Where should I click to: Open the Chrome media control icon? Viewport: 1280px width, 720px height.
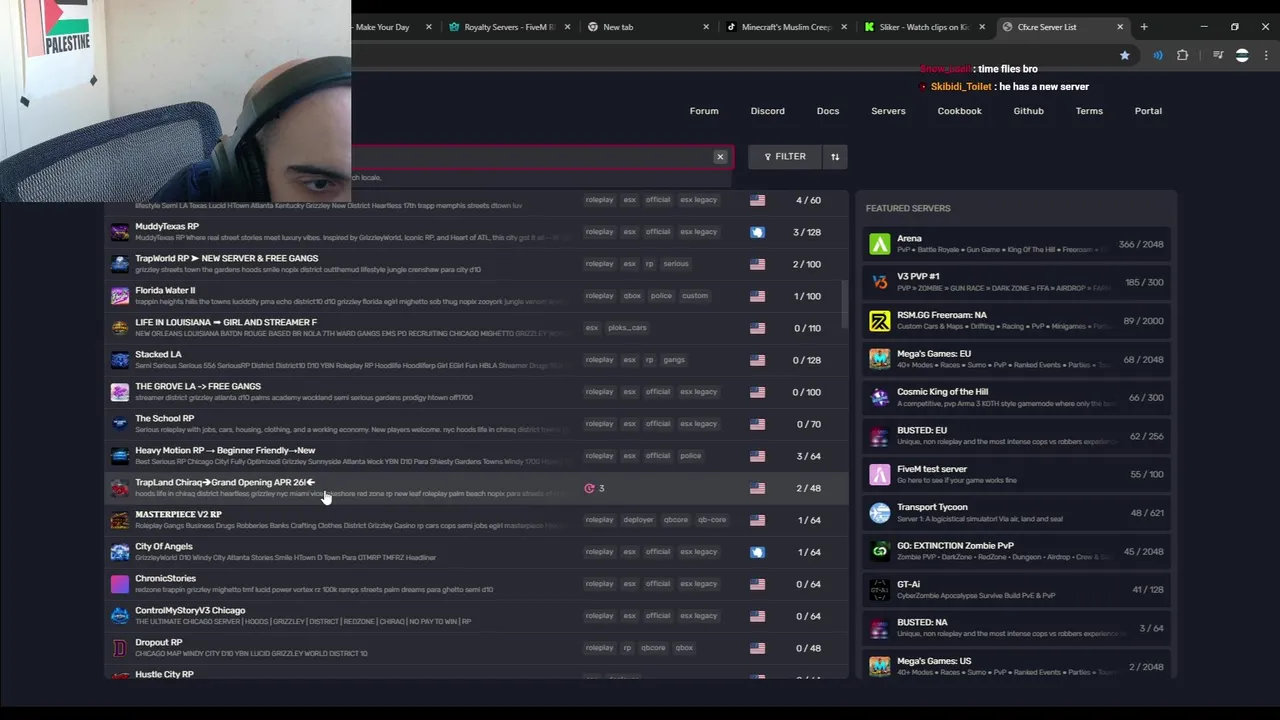[x=1218, y=56]
